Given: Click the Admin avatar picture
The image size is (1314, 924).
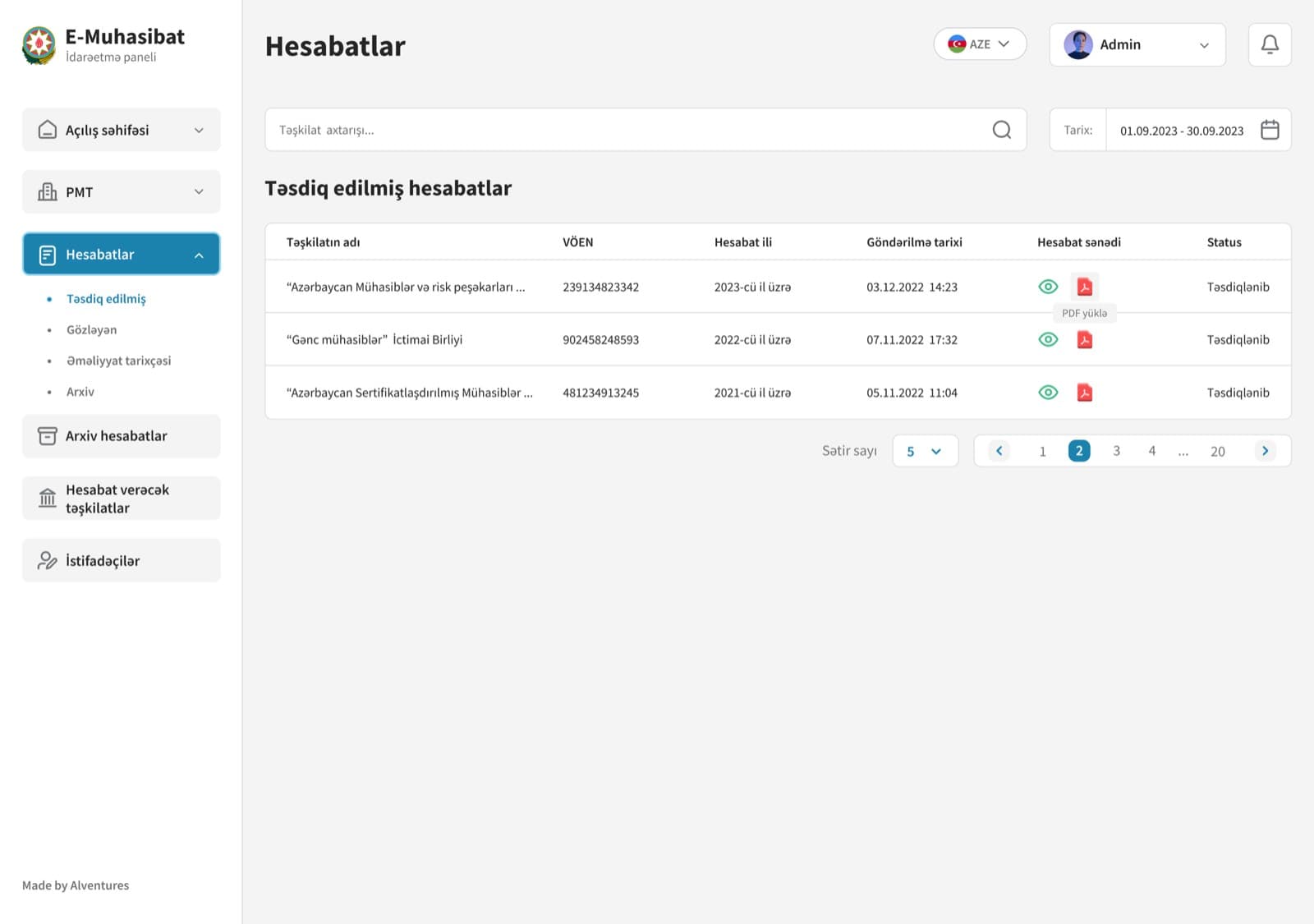Looking at the screenshot, I should [x=1077, y=44].
